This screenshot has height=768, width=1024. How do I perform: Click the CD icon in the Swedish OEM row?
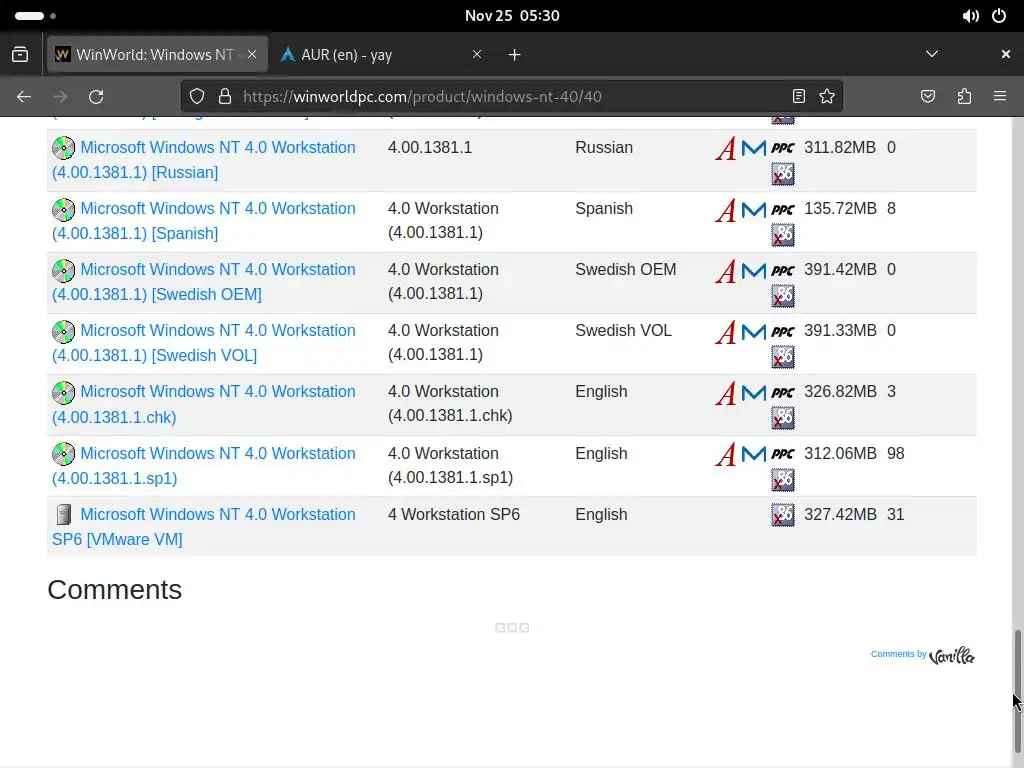pos(63,270)
